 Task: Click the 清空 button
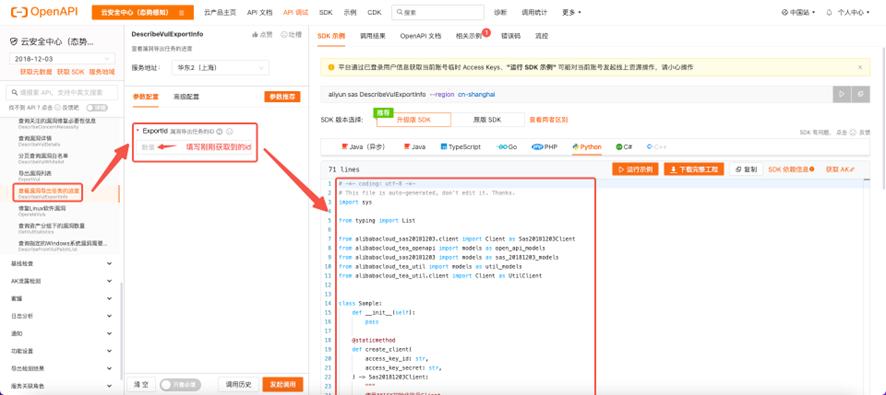coord(141,384)
